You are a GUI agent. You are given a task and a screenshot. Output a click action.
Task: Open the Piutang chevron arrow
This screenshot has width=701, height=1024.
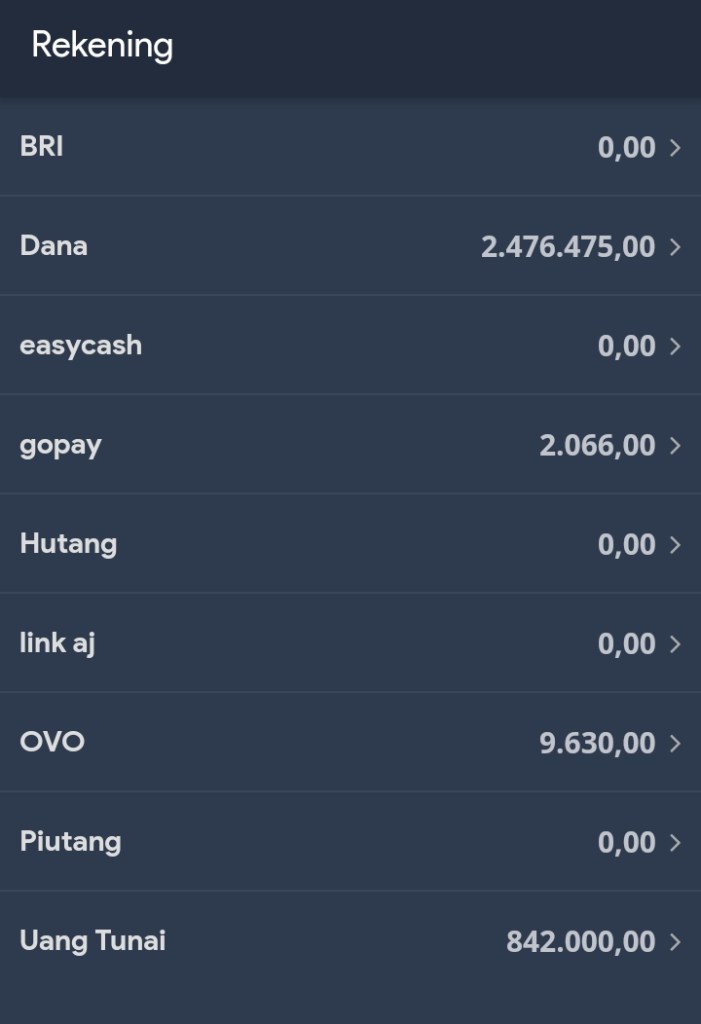tap(675, 843)
